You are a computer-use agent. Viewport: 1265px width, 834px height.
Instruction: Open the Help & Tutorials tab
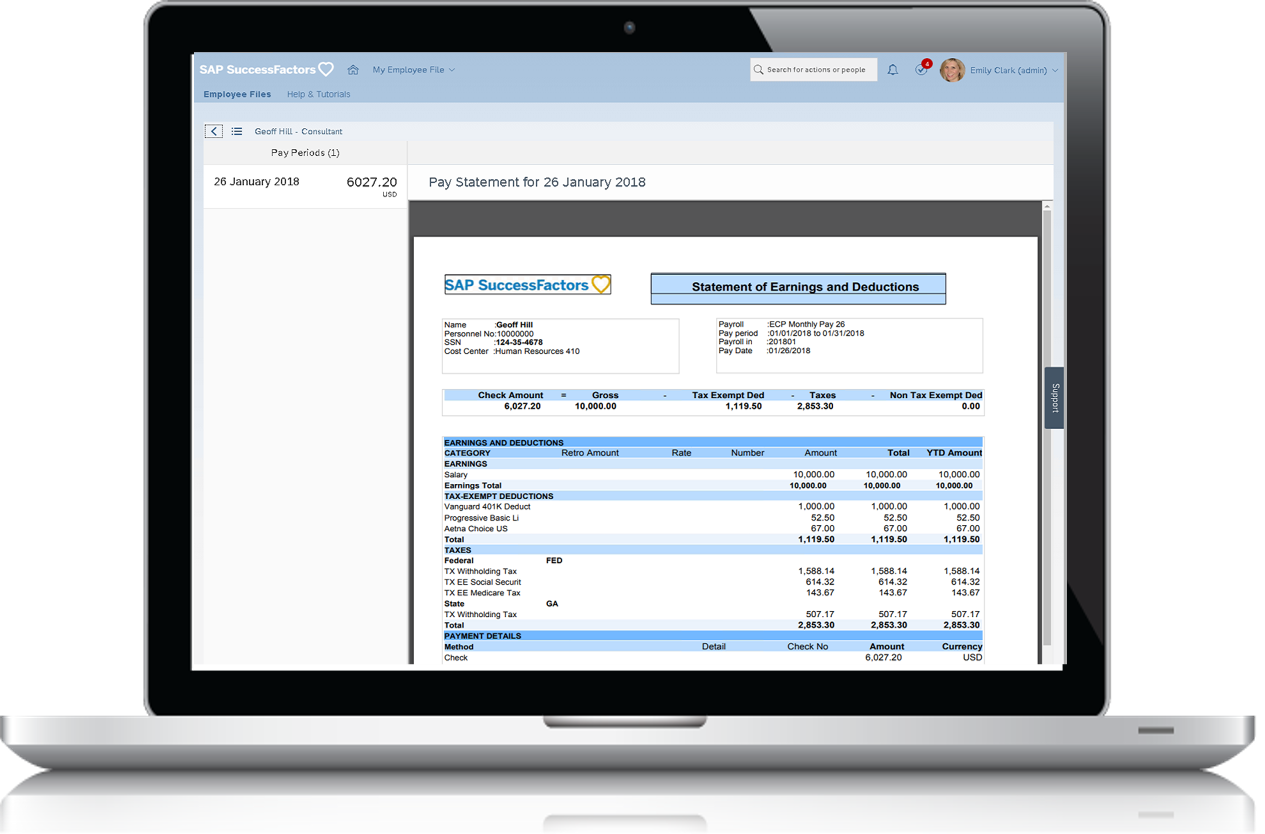(x=319, y=94)
